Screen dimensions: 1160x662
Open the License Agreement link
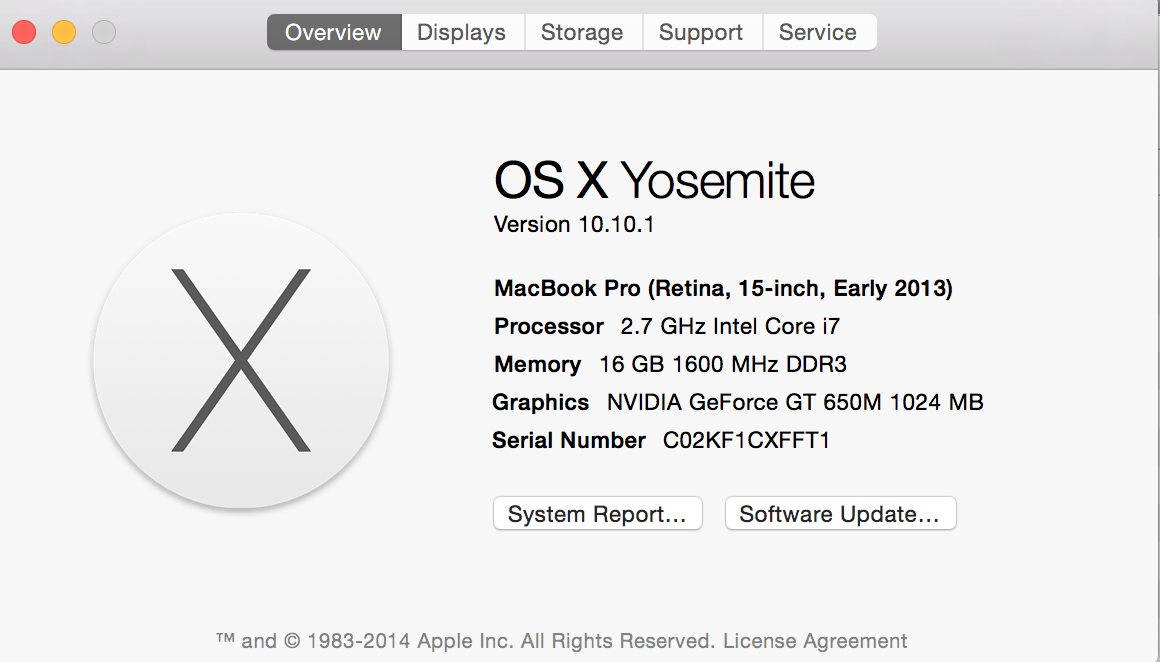pos(815,641)
